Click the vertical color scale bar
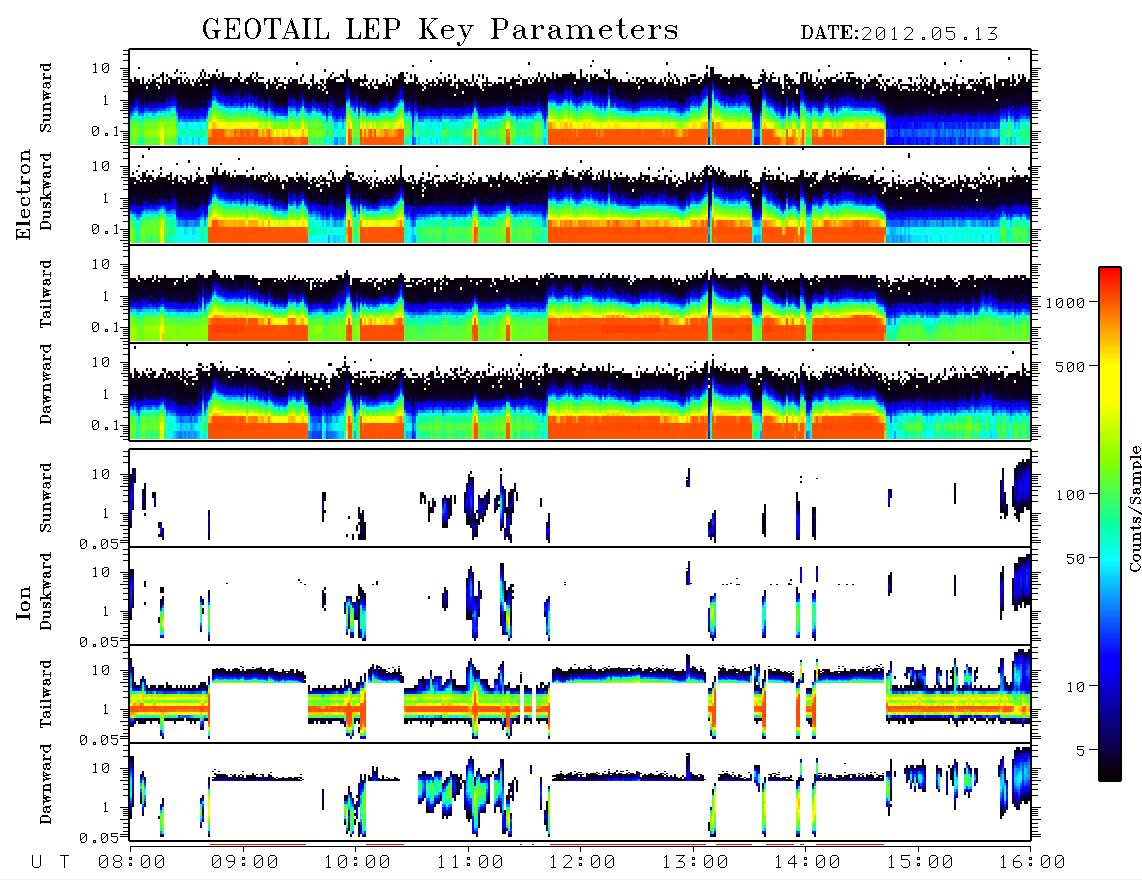Viewport: 1142px width, 880px height. click(1110, 524)
